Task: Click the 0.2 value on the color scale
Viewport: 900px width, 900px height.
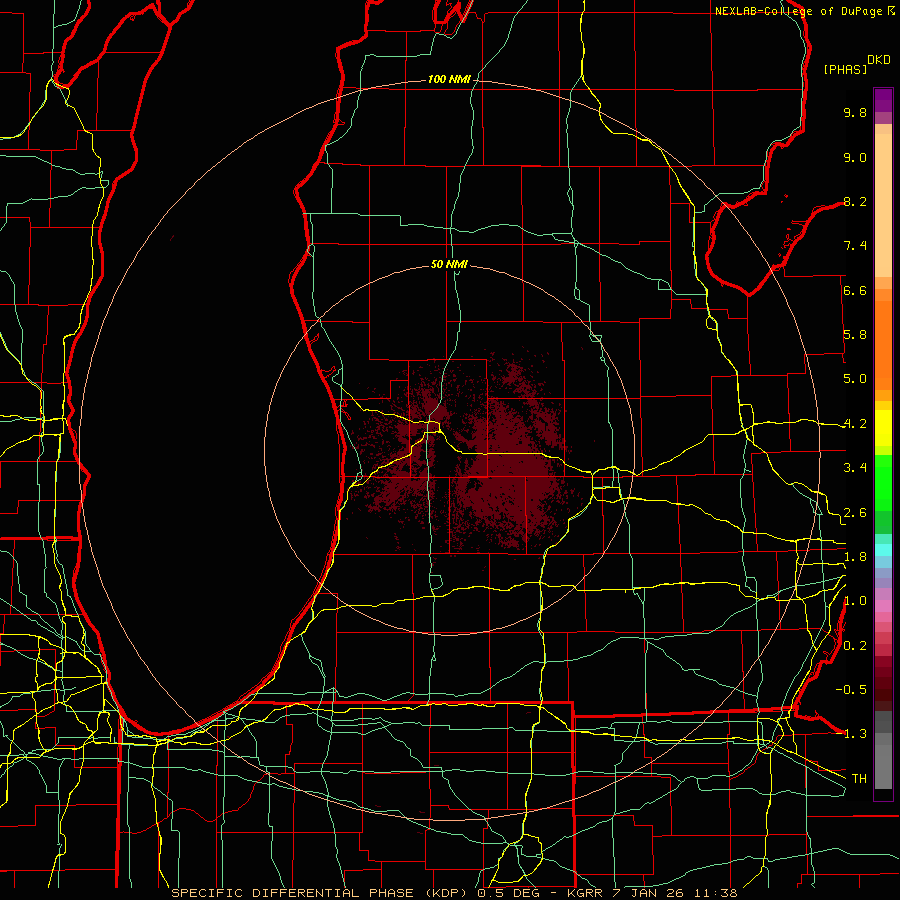Action: [x=855, y=646]
